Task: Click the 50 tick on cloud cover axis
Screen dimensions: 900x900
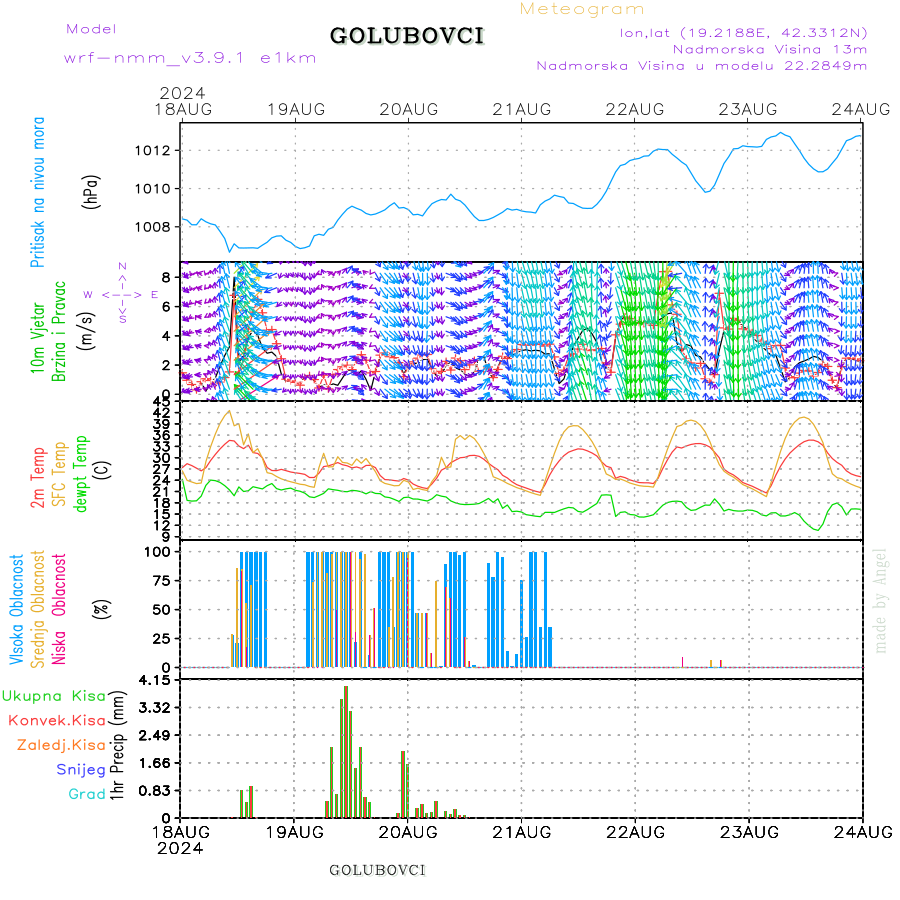Action: click(x=161, y=610)
